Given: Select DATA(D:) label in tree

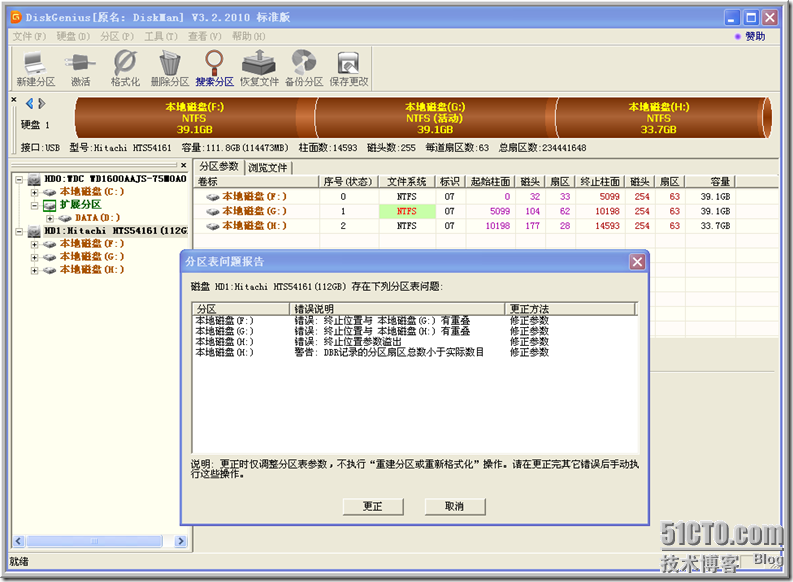Looking at the screenshot, I should click(98, 218).
